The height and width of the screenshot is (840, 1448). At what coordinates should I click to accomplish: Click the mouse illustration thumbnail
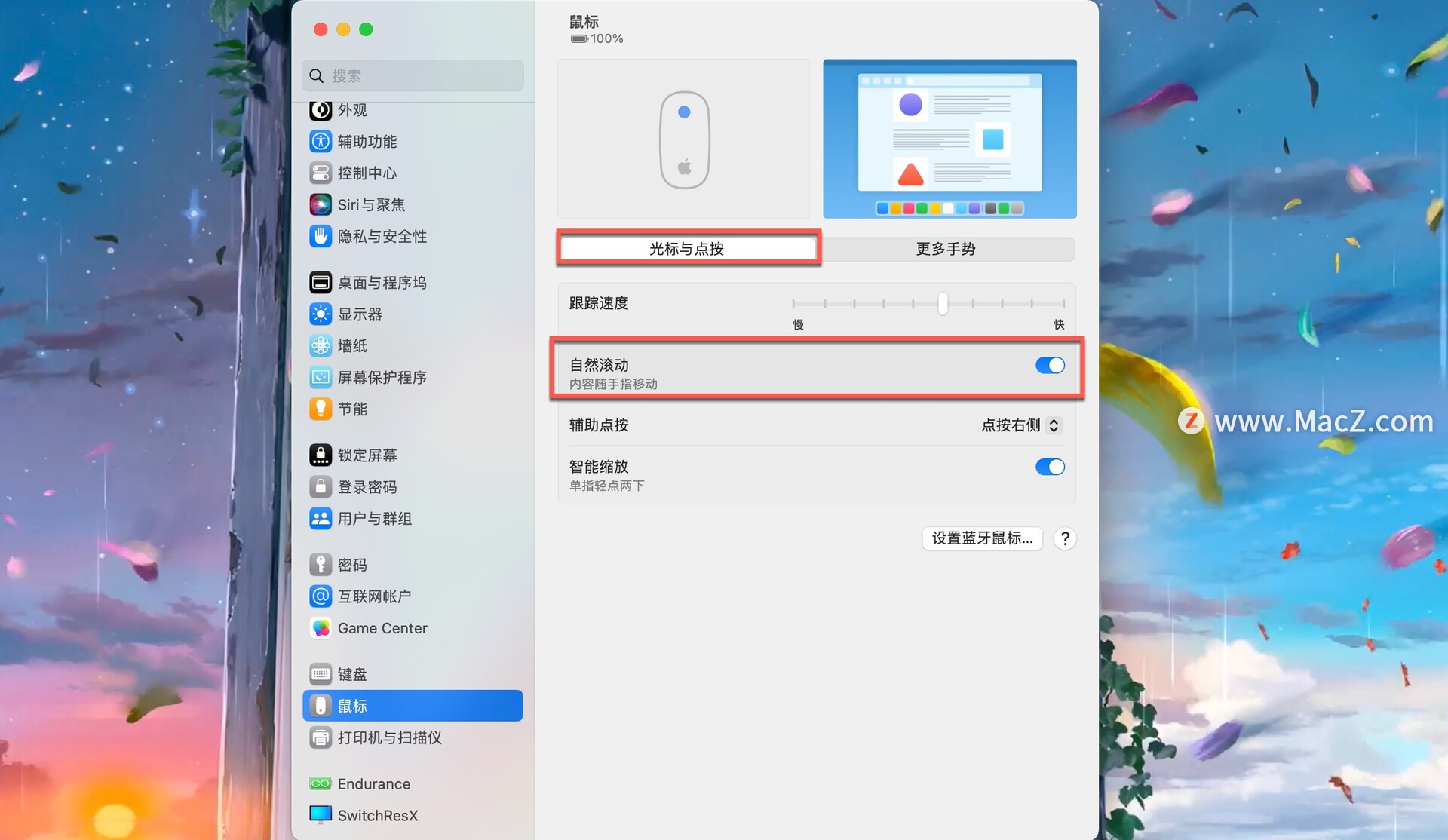pos(683,139)
